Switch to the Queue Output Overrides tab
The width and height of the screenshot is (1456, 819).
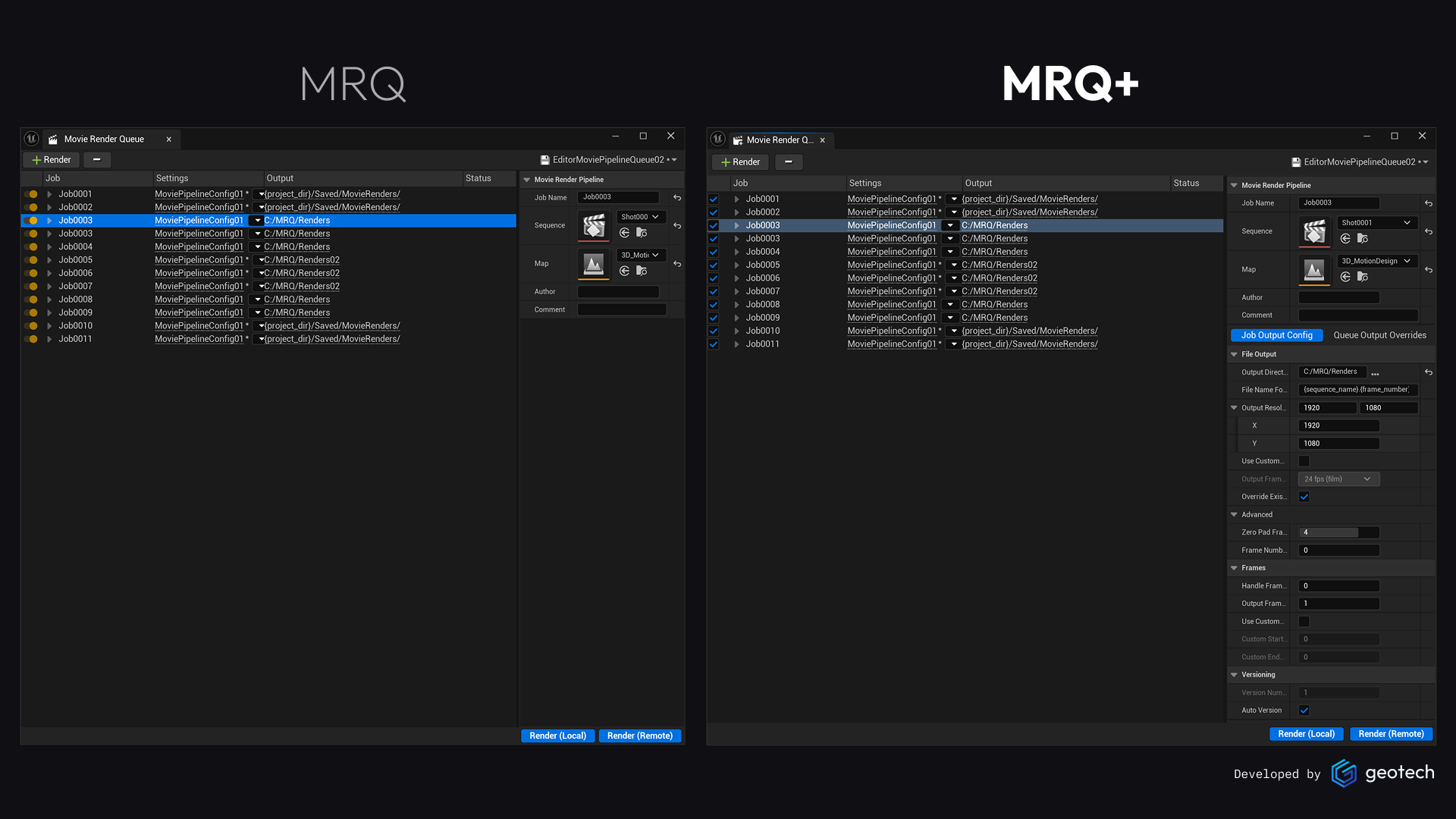pos(1380,334)
